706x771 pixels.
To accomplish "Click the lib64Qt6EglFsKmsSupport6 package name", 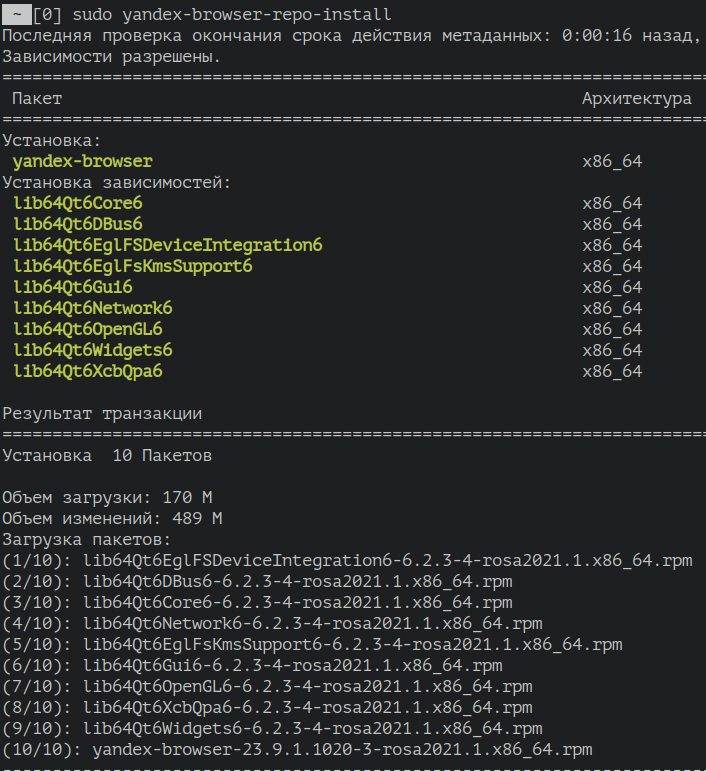I will tap(133, 266).
